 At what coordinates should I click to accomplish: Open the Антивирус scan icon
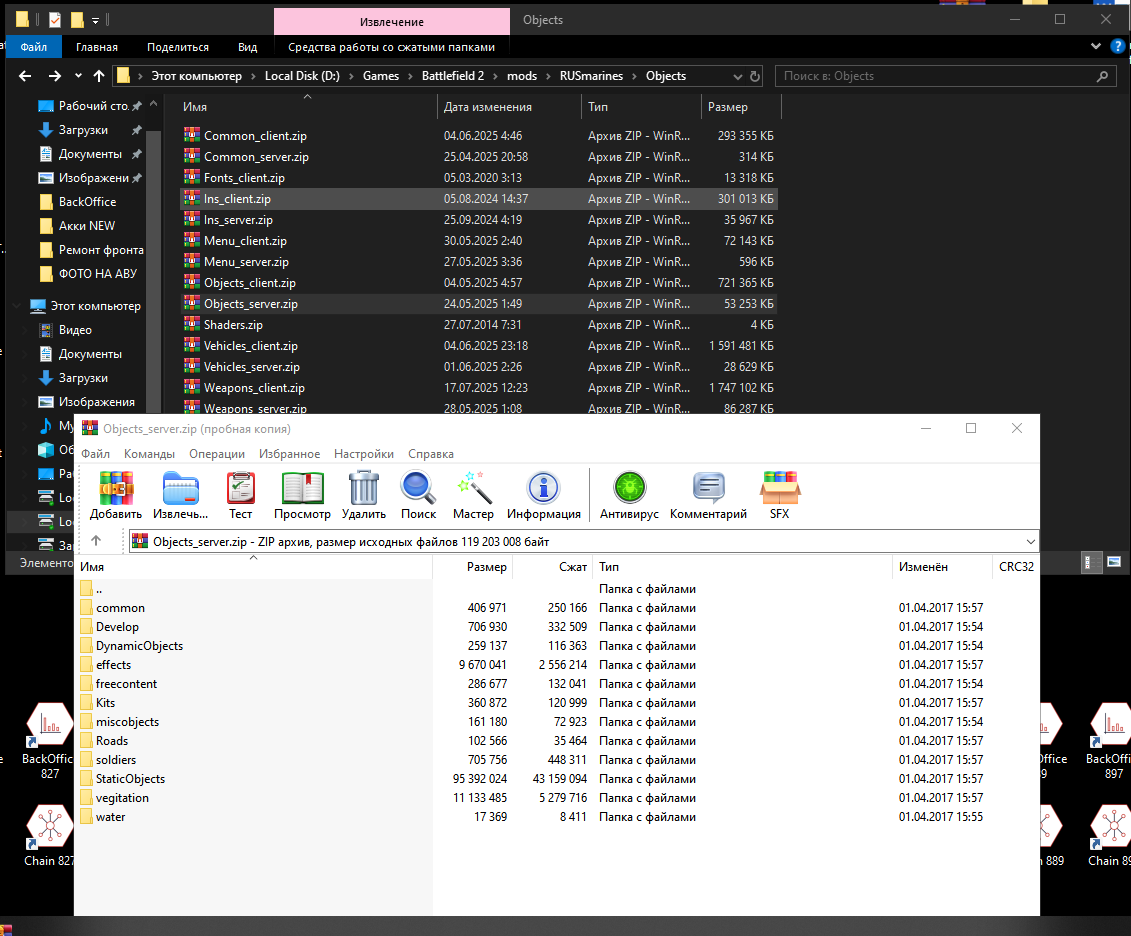[629, 488]
